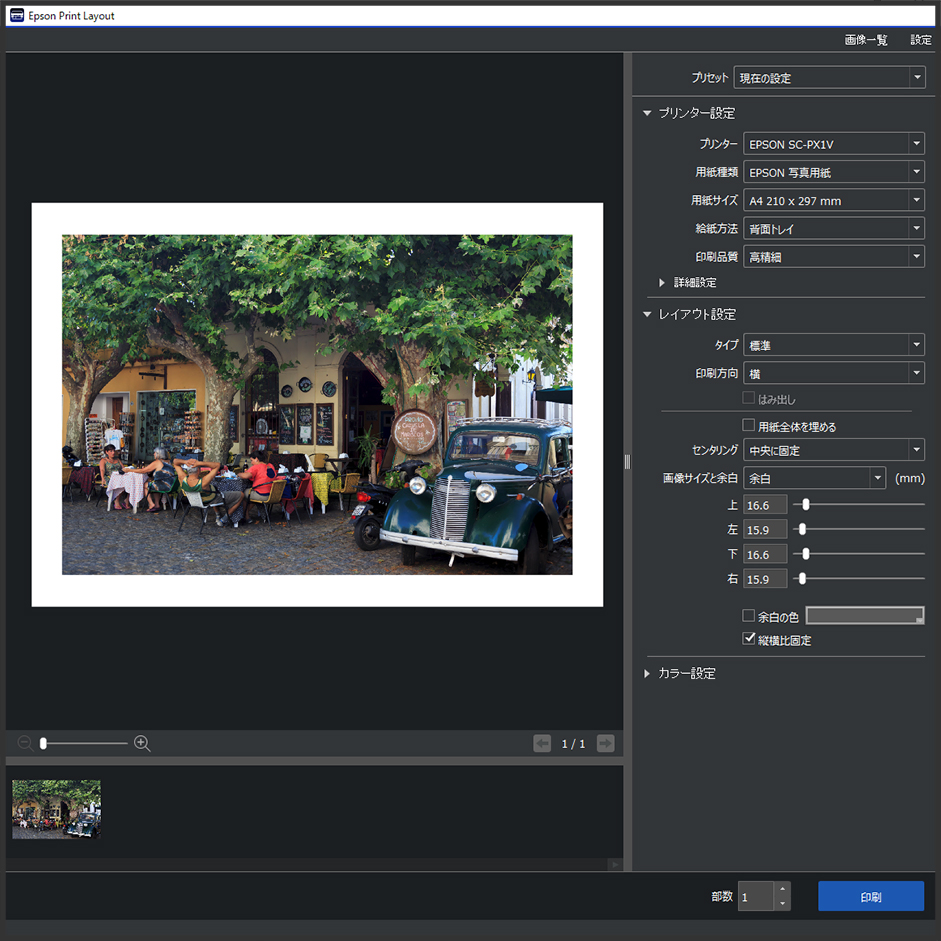
Task: Enable 用紙全体を埋める checkbox
Action: [x=749, y=426]
